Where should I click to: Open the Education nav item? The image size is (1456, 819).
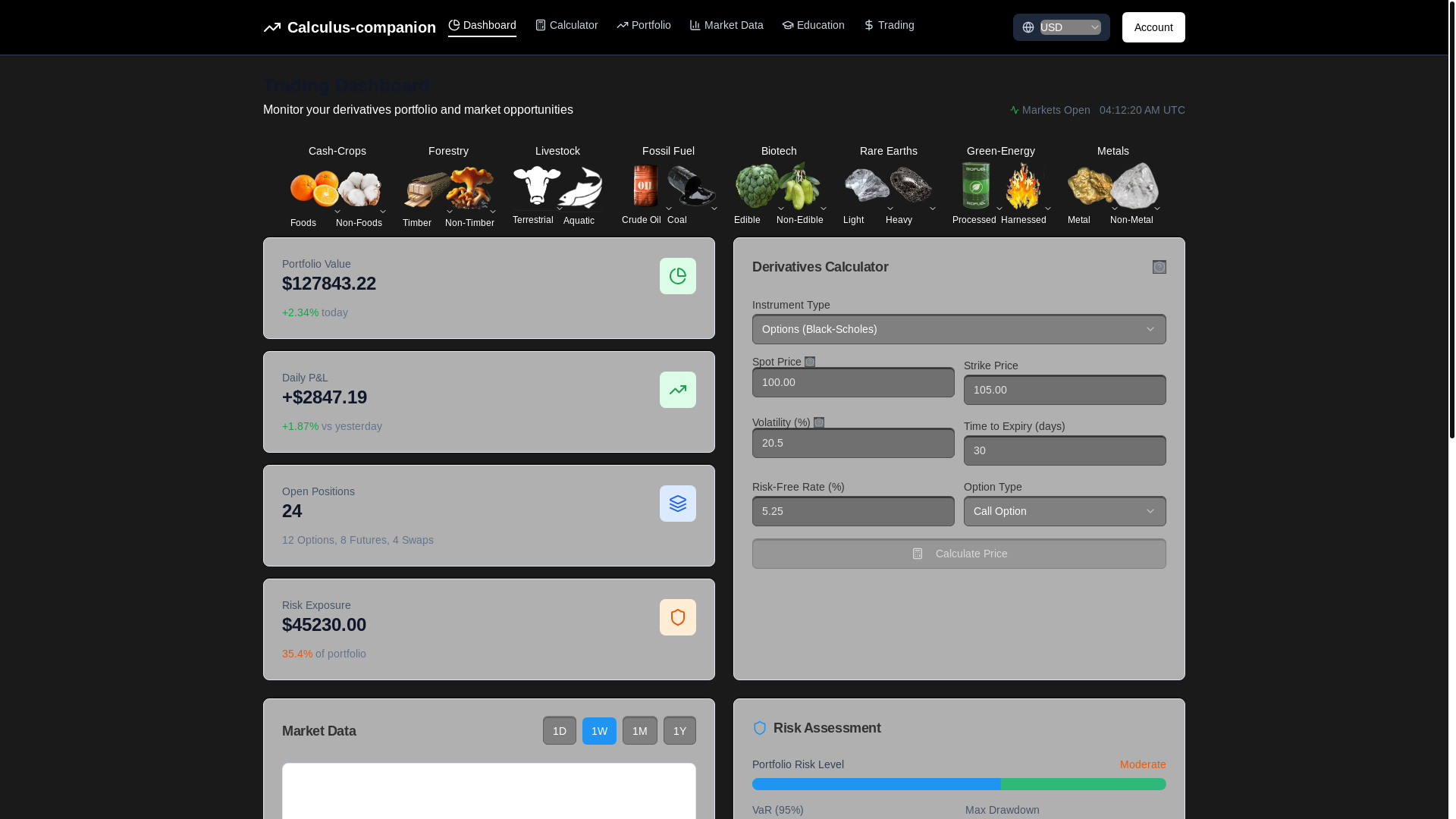[x=813, y=26]
